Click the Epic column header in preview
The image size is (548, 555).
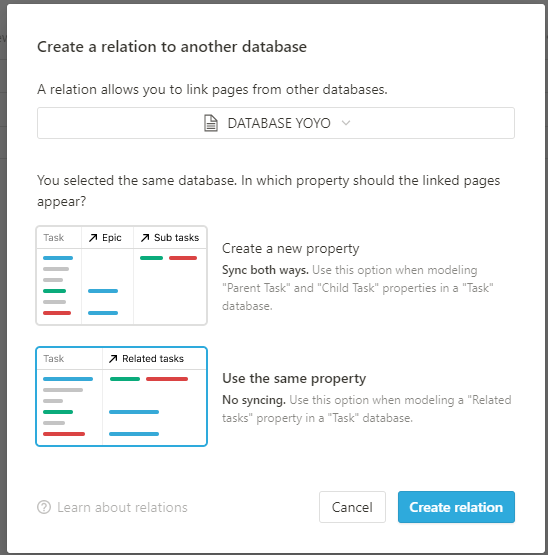(x=107, y=238)
